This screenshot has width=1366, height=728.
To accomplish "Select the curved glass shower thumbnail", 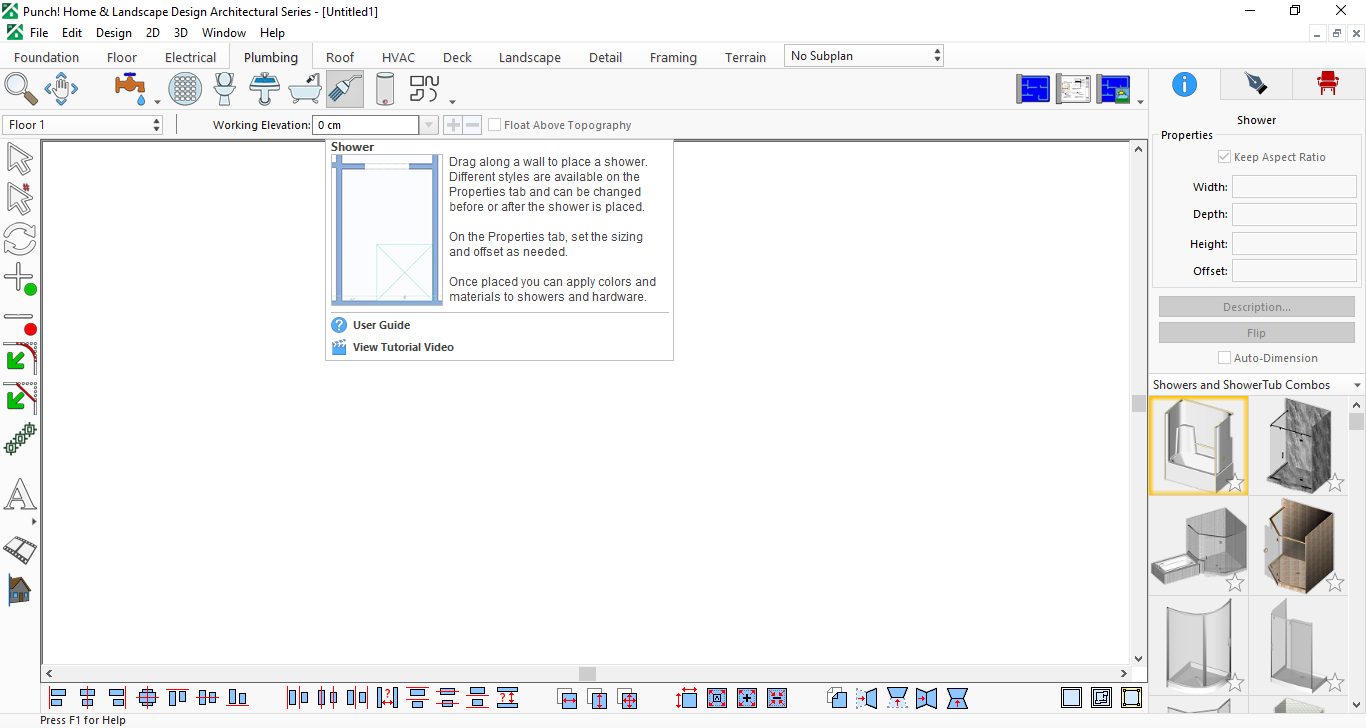I will click(1198, 644).
